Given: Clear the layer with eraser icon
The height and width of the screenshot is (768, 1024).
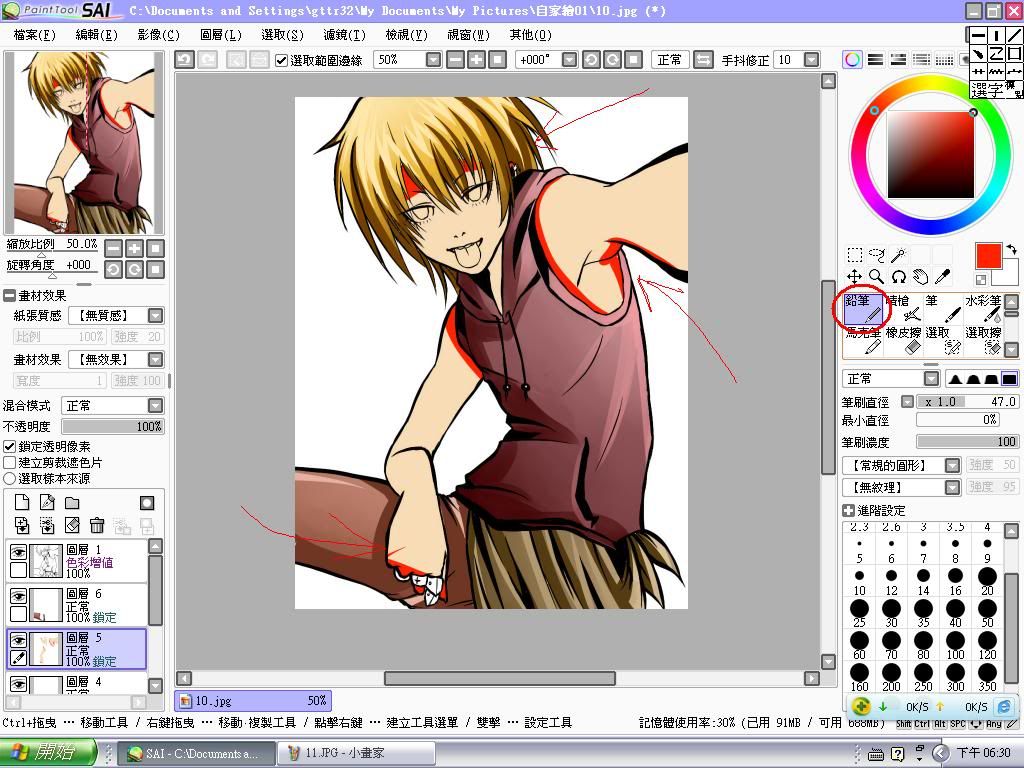Looking at the screenshot, I should [72, 525].
